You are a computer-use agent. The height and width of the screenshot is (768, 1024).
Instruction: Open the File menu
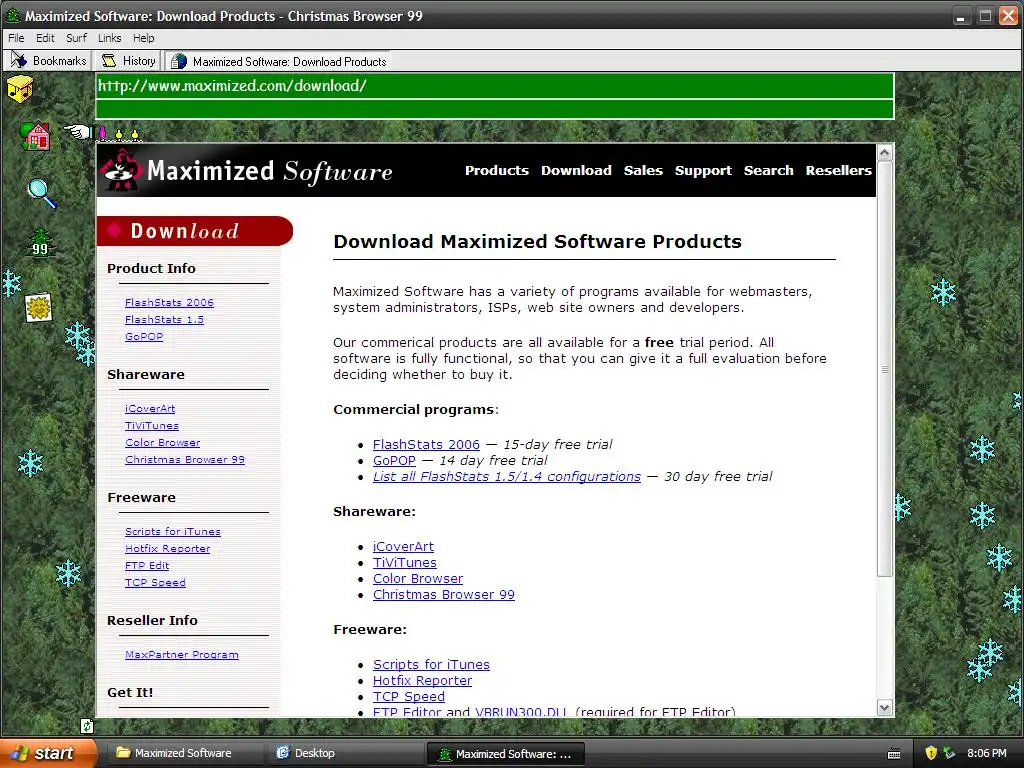[x=16, y=38]
